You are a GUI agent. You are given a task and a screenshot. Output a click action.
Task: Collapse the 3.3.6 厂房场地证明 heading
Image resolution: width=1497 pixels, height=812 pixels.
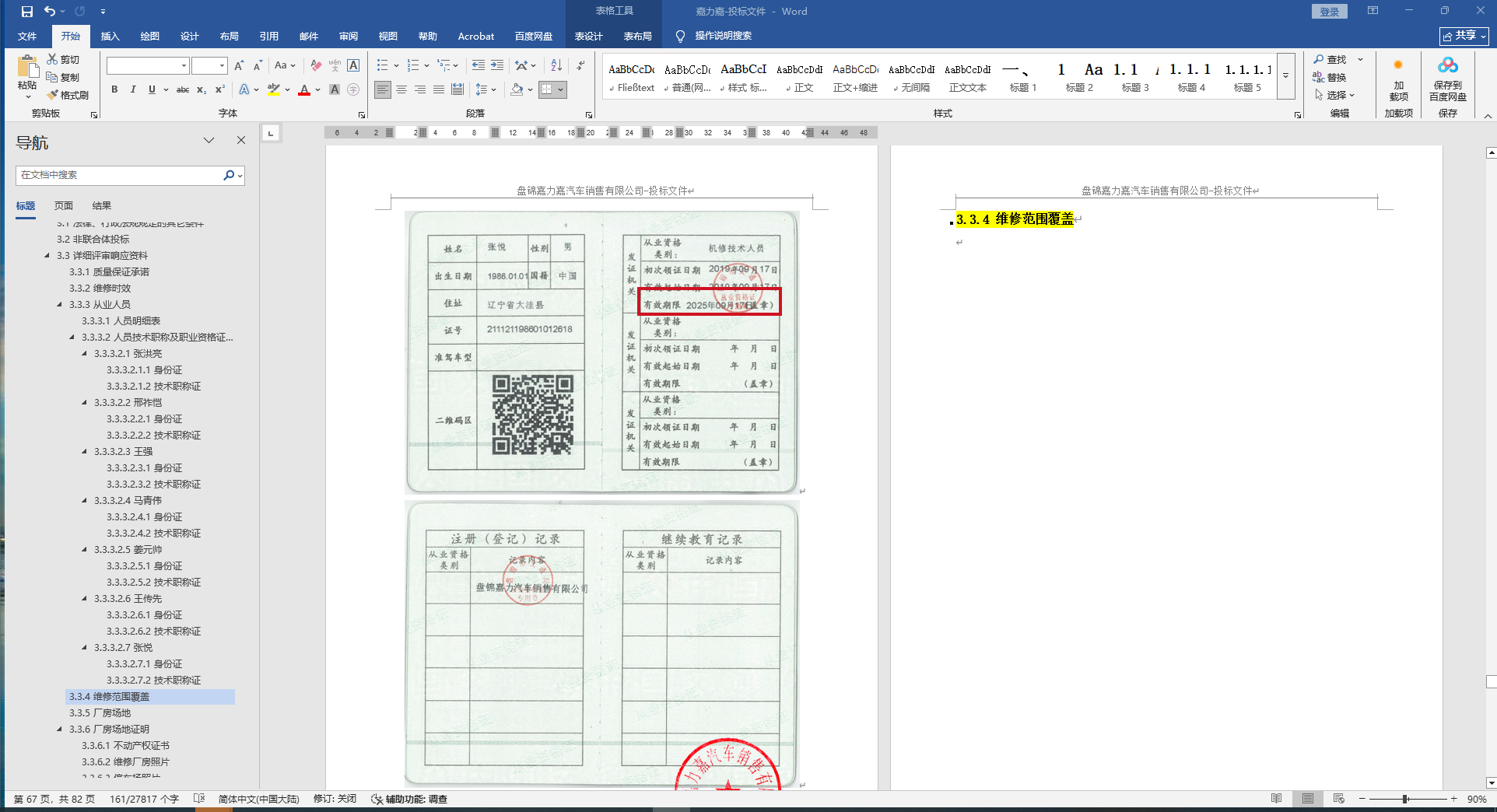coord(60,730)
